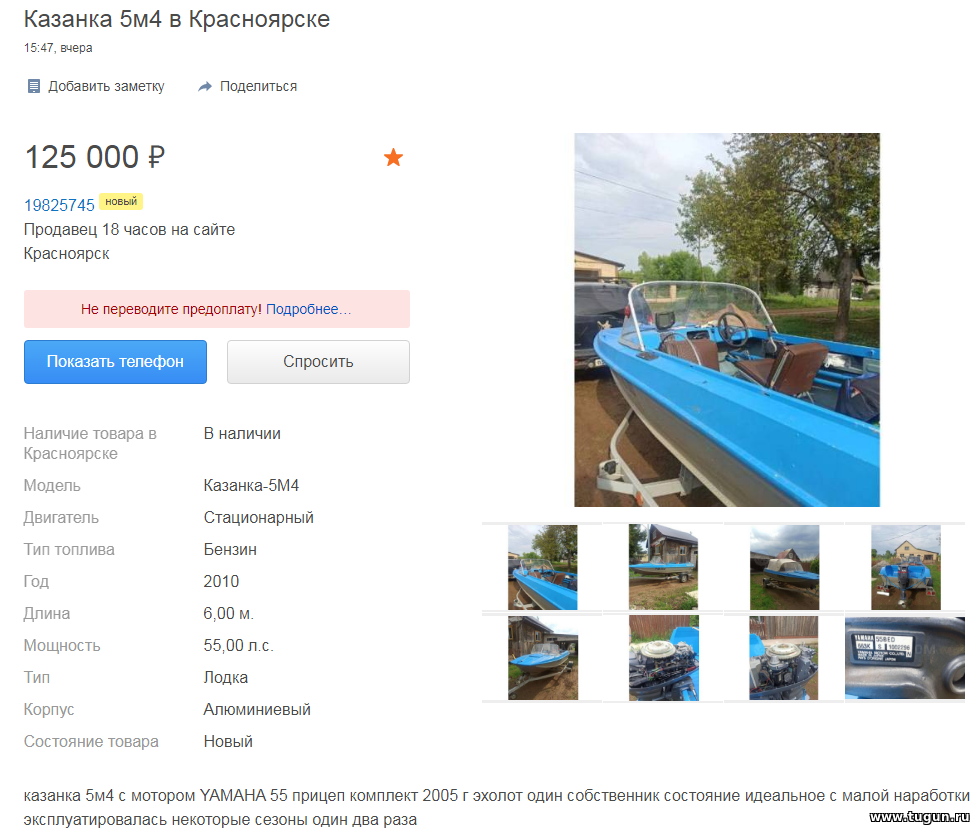Select thumbnail of engine near wooden fence
980x835 pixels.
tap(784, 658)
